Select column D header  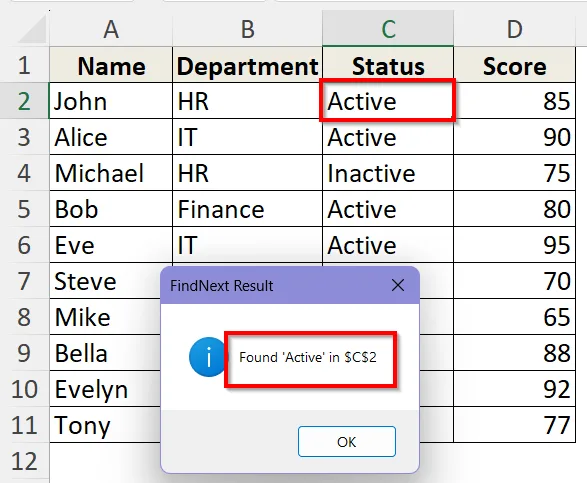(x=514, y=29)
